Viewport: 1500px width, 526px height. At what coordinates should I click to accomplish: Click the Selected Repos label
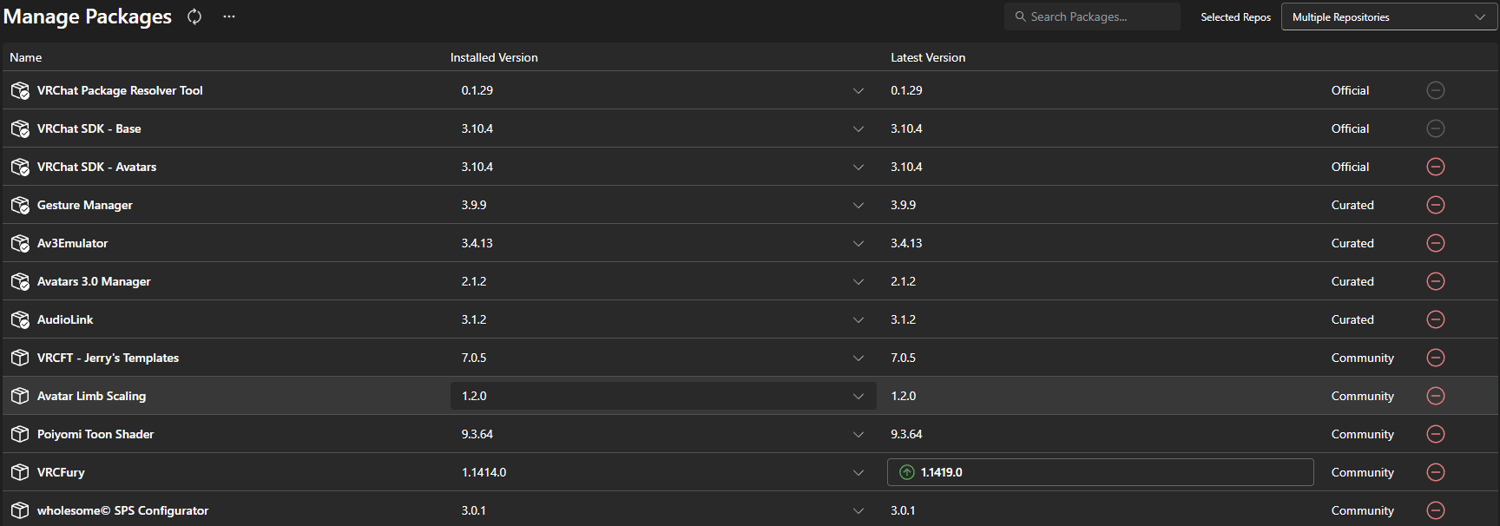1236,17
